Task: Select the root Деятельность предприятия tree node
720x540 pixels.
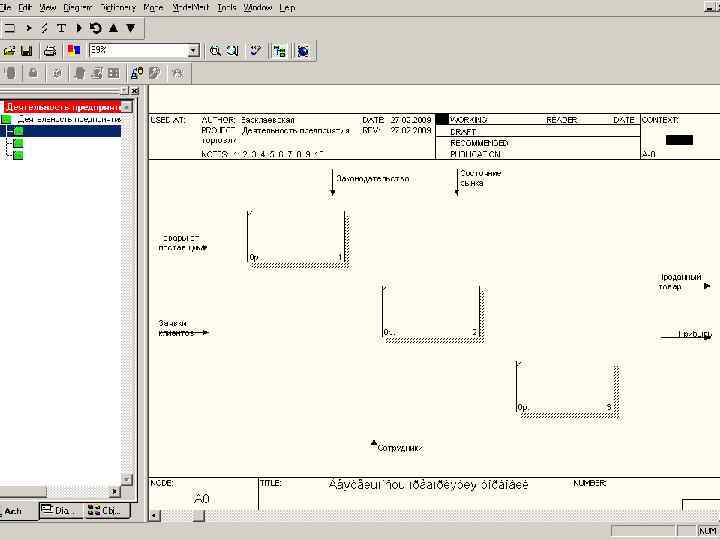Action: point(69,119)
